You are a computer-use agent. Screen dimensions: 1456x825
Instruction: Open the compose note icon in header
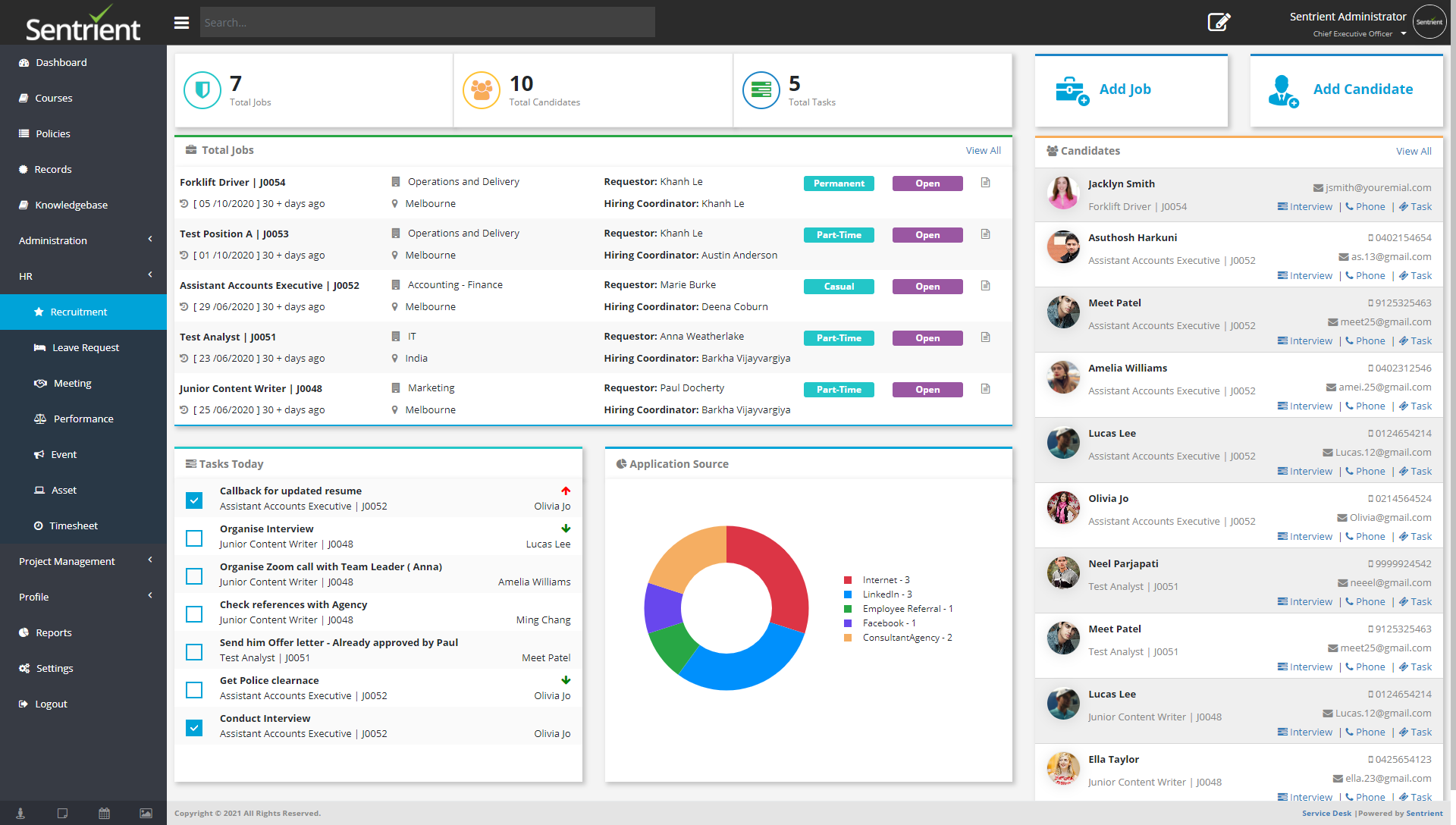pos(1218,22)
